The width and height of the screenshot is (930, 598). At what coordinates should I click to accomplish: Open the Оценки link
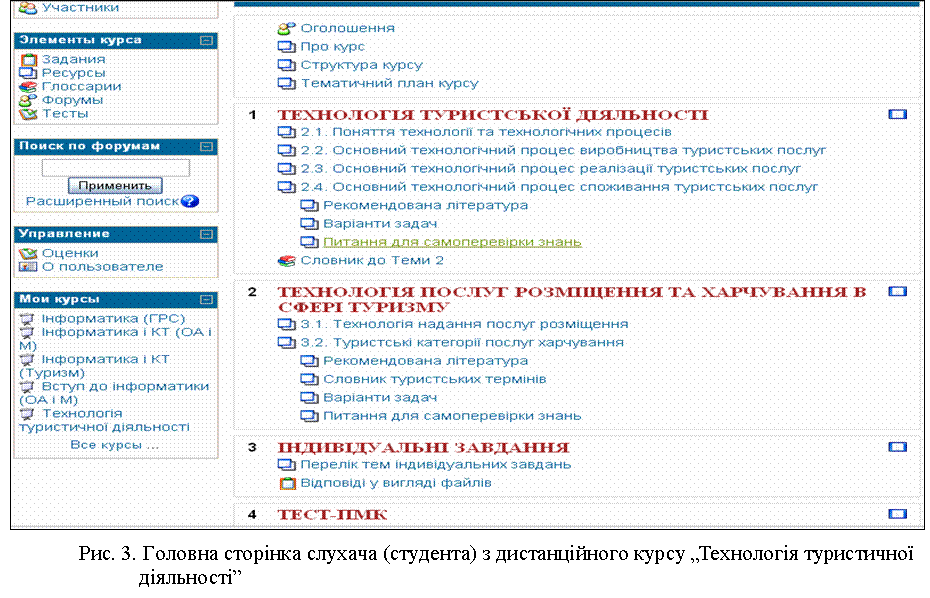pyautogui.click(x=70, y=253)
